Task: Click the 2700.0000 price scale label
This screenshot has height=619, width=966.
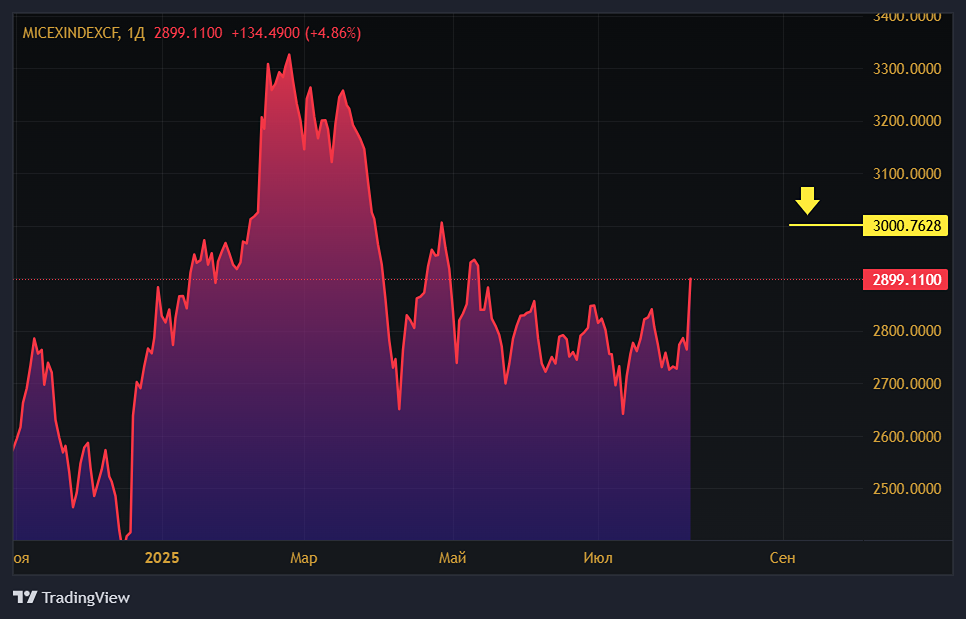Action: point(907,384)
